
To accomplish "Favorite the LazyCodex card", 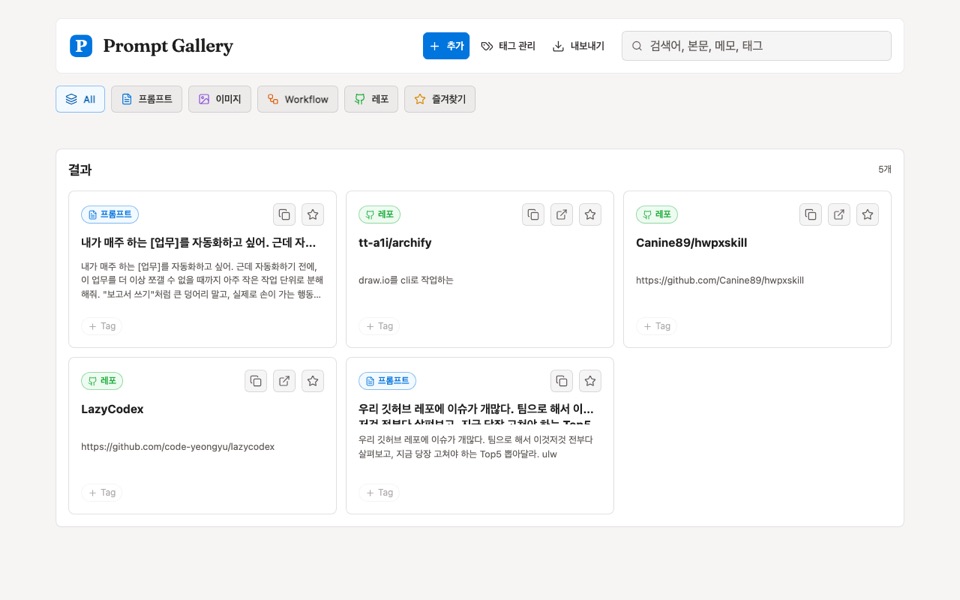I will click(x=313, y=381).
